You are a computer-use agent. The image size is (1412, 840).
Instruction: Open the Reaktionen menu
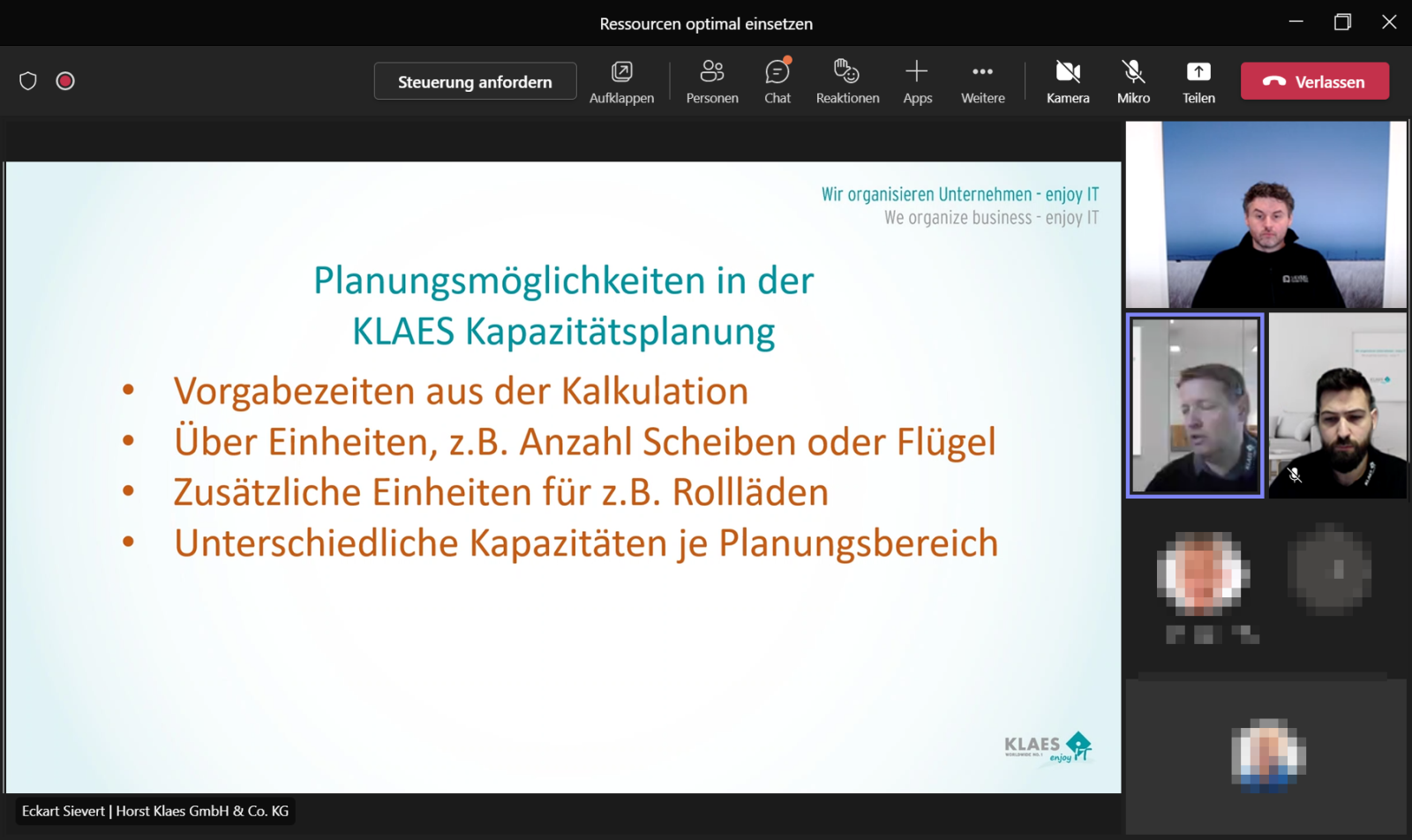[x=847, y=82]
